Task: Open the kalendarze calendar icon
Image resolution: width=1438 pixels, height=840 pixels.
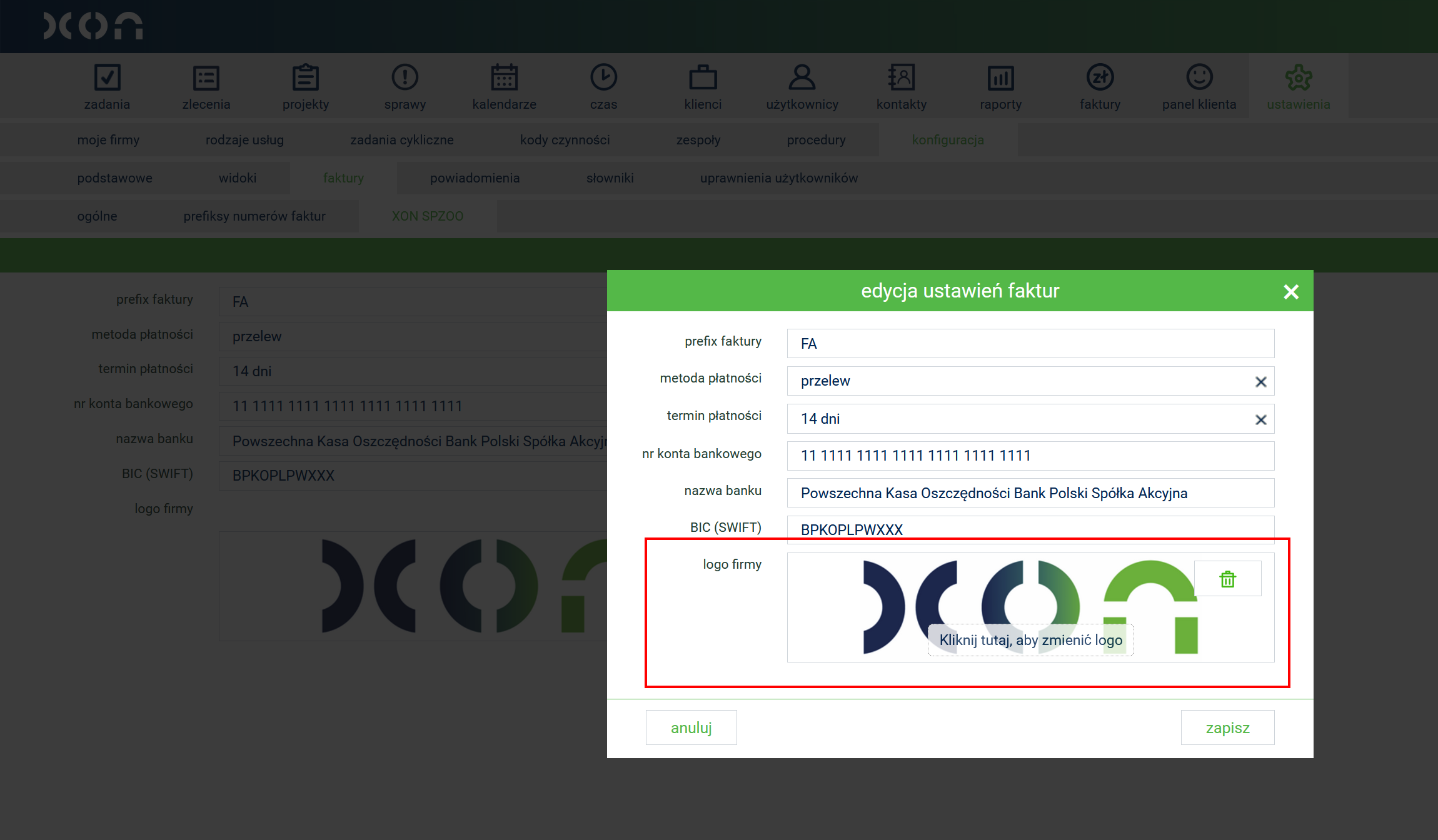Action: 504,78
